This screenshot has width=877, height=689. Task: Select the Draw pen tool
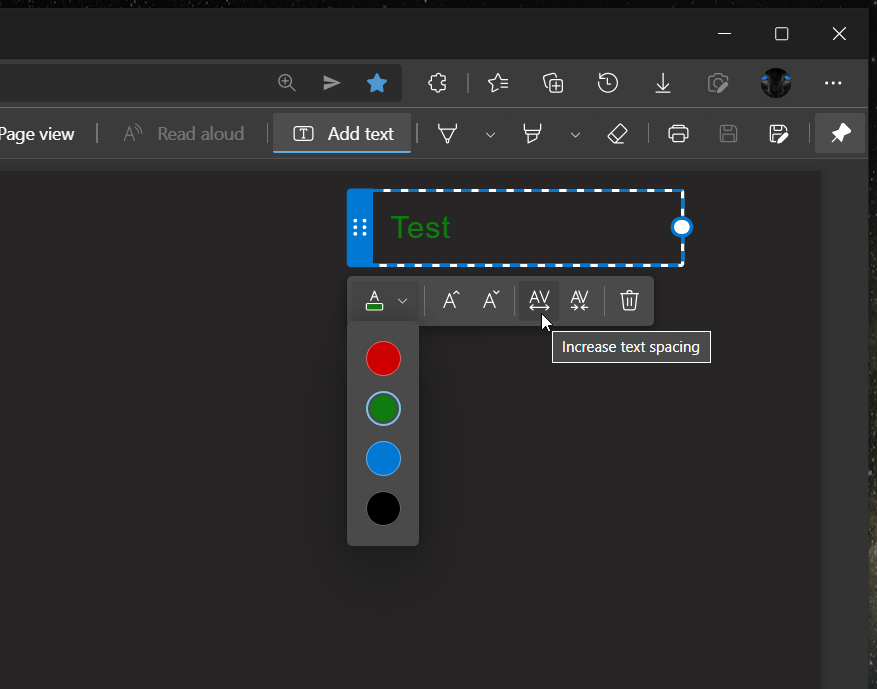pyautogui.click(x=447, y=133)
